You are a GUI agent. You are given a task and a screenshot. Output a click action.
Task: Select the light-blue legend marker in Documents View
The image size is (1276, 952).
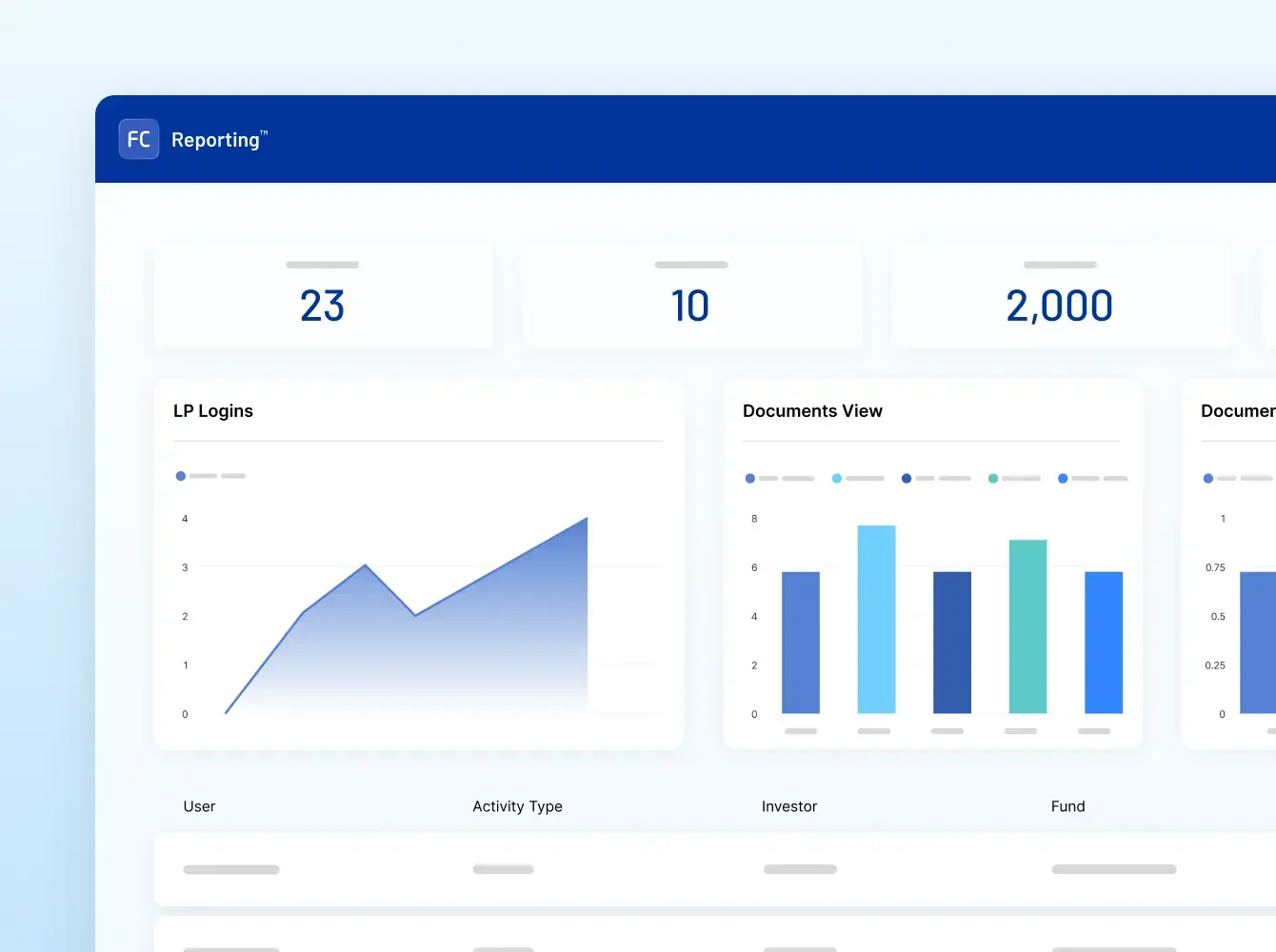pyautogui.click(x=836, y=479)
